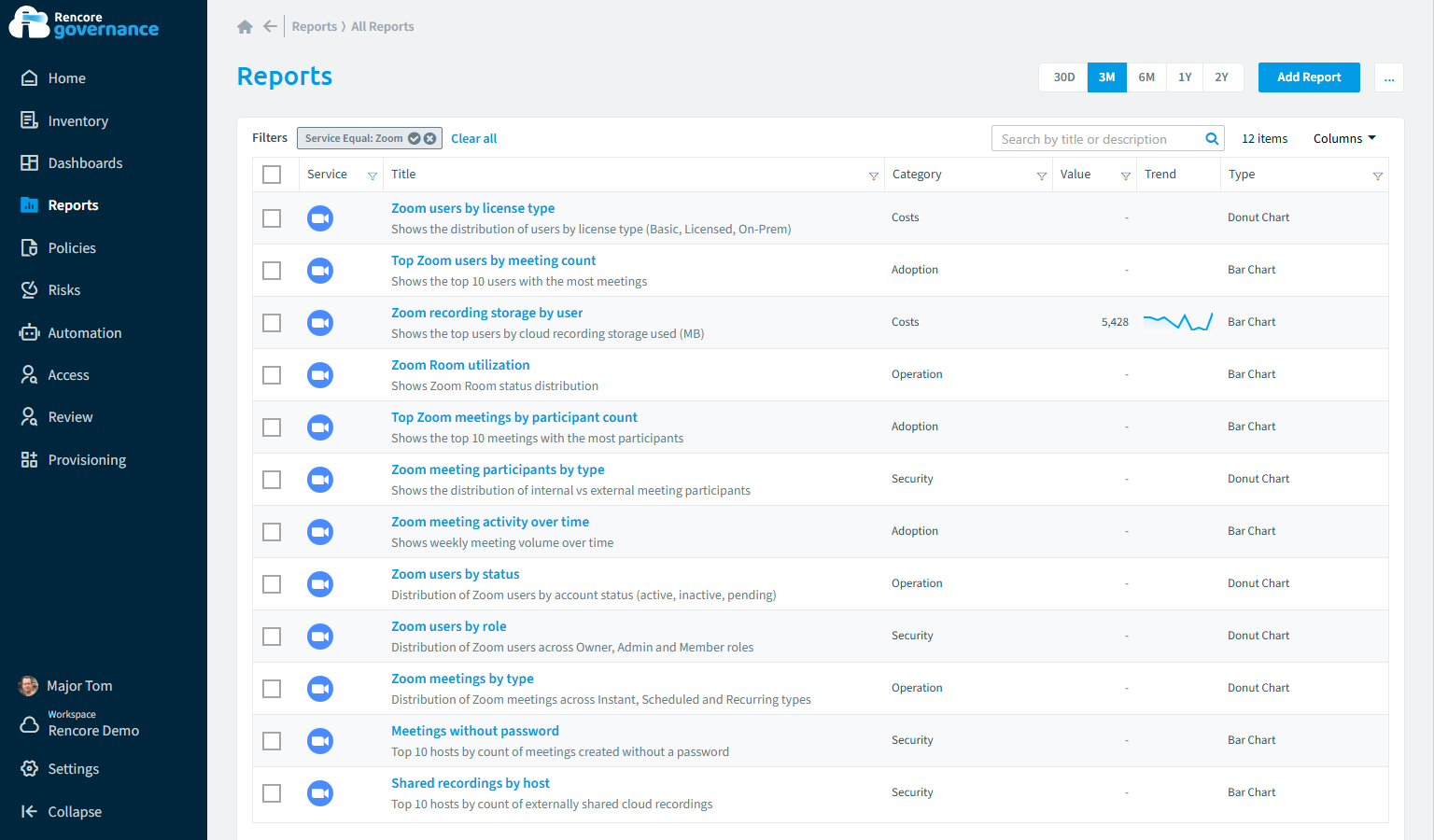Click the Reports breadcrumb link

(315, 27)
